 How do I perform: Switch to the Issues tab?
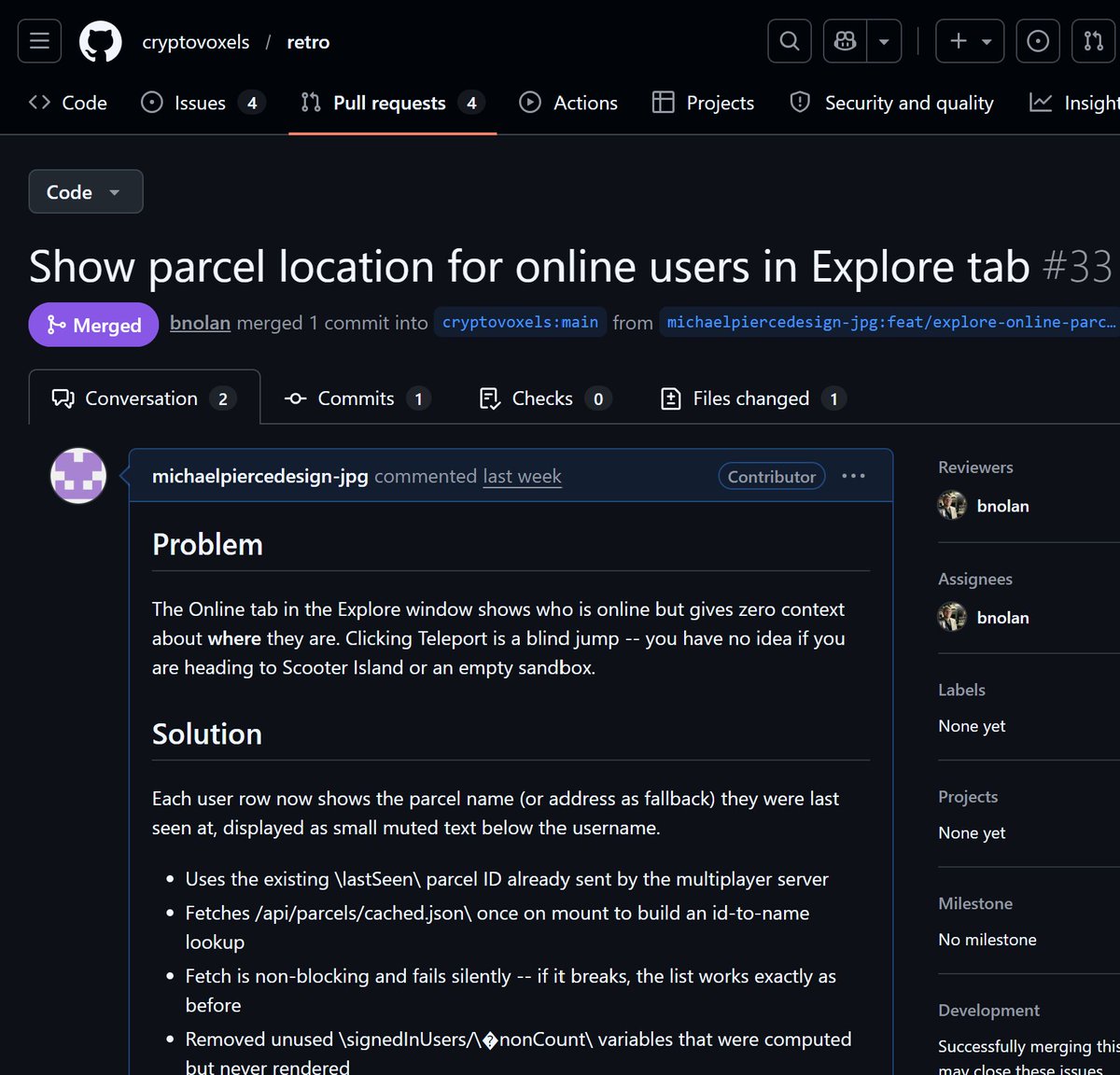(203, 103)
